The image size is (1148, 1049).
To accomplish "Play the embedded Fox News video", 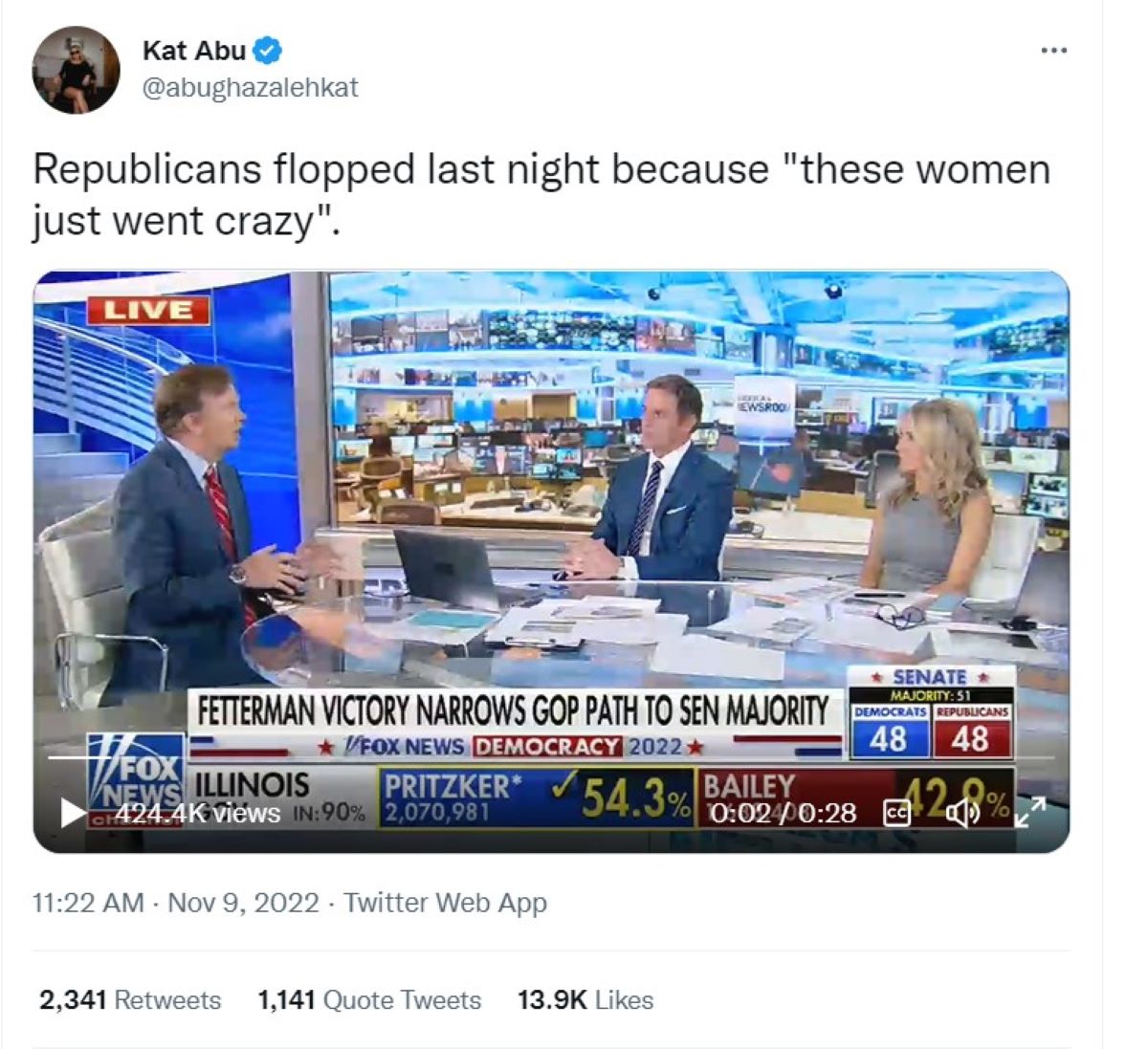I will [x=73, y=813].
